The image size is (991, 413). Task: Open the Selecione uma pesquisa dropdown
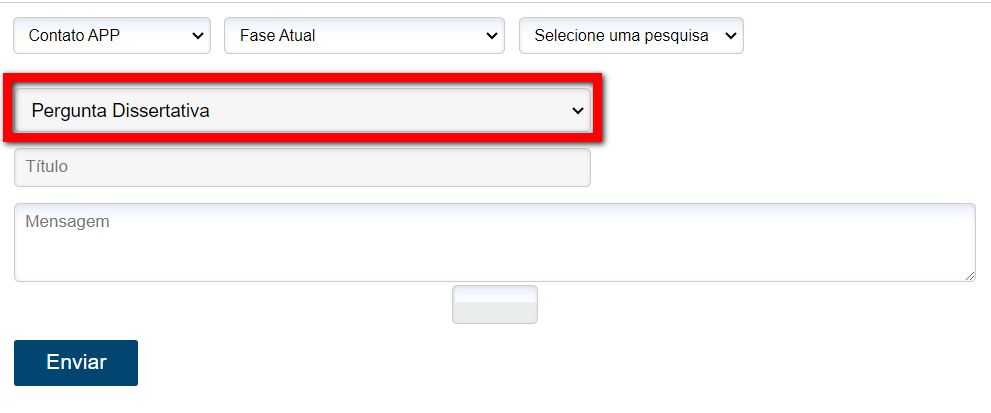631,36
